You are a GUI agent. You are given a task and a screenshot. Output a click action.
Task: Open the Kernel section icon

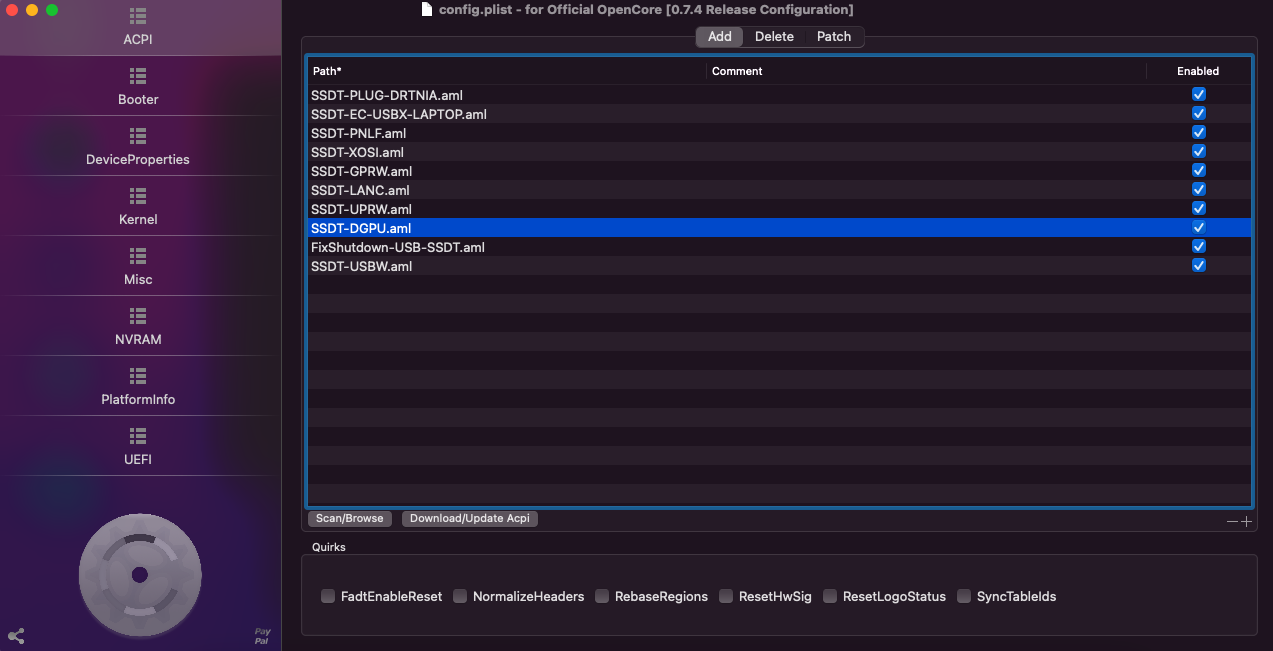click(138, 196)
